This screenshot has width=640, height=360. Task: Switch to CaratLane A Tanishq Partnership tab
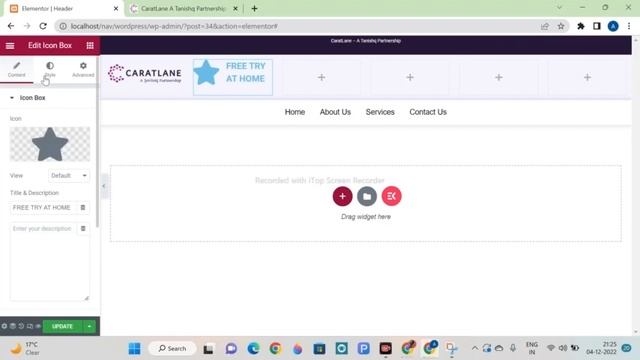click(x=183, y=8)
